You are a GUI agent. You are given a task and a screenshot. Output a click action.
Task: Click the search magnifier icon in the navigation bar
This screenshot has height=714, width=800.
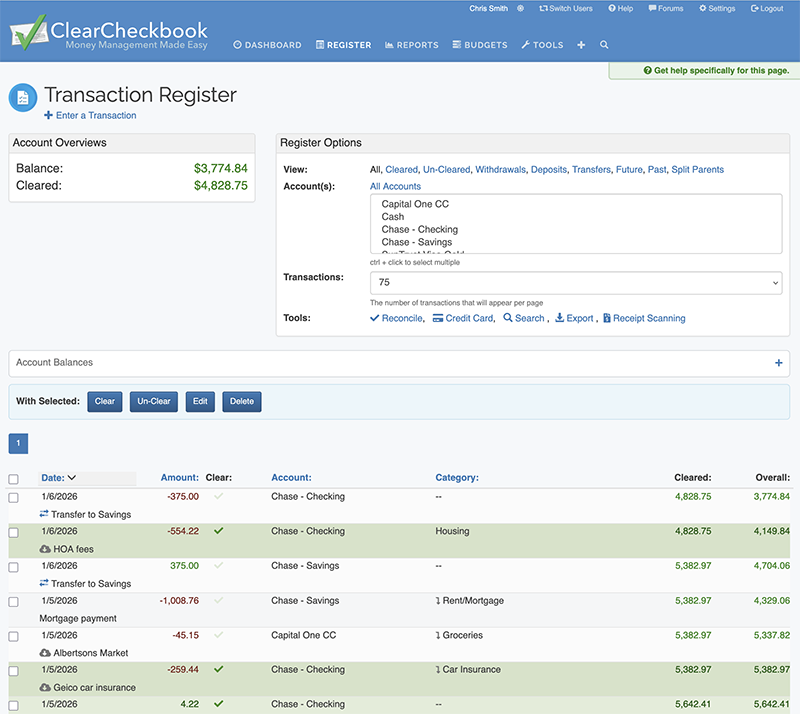604,45
